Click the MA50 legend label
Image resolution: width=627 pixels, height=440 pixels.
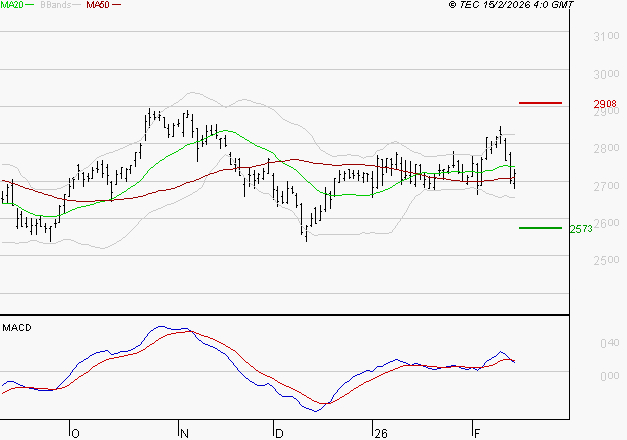pyautogui.click(x=98, y=5)
